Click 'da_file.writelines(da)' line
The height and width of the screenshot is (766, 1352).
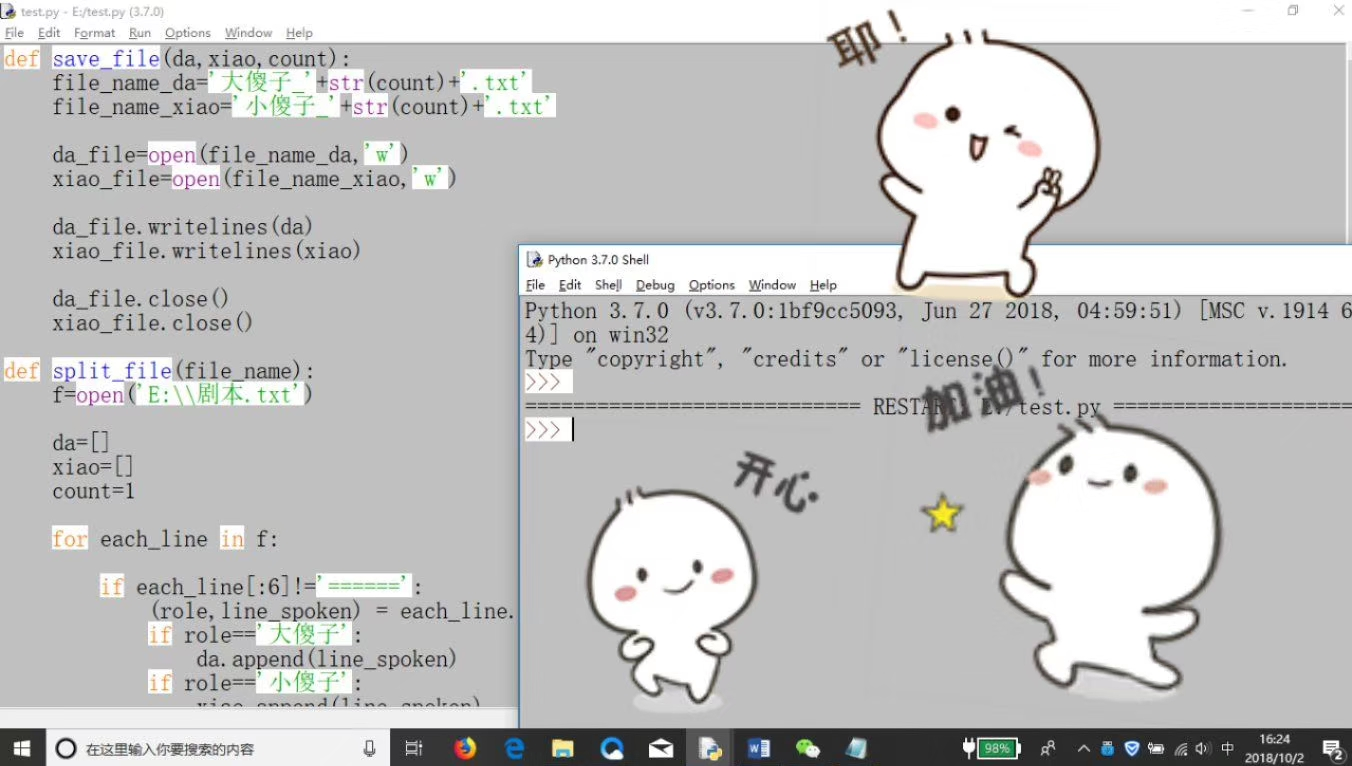tap(183, 227)
